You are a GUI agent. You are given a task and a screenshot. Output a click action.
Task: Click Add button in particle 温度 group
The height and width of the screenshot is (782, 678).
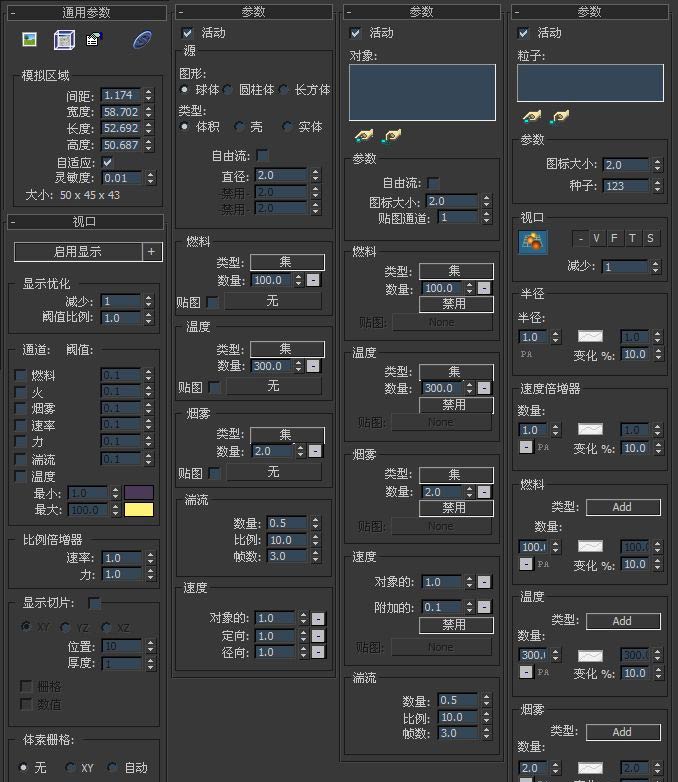tap(623, 621)
